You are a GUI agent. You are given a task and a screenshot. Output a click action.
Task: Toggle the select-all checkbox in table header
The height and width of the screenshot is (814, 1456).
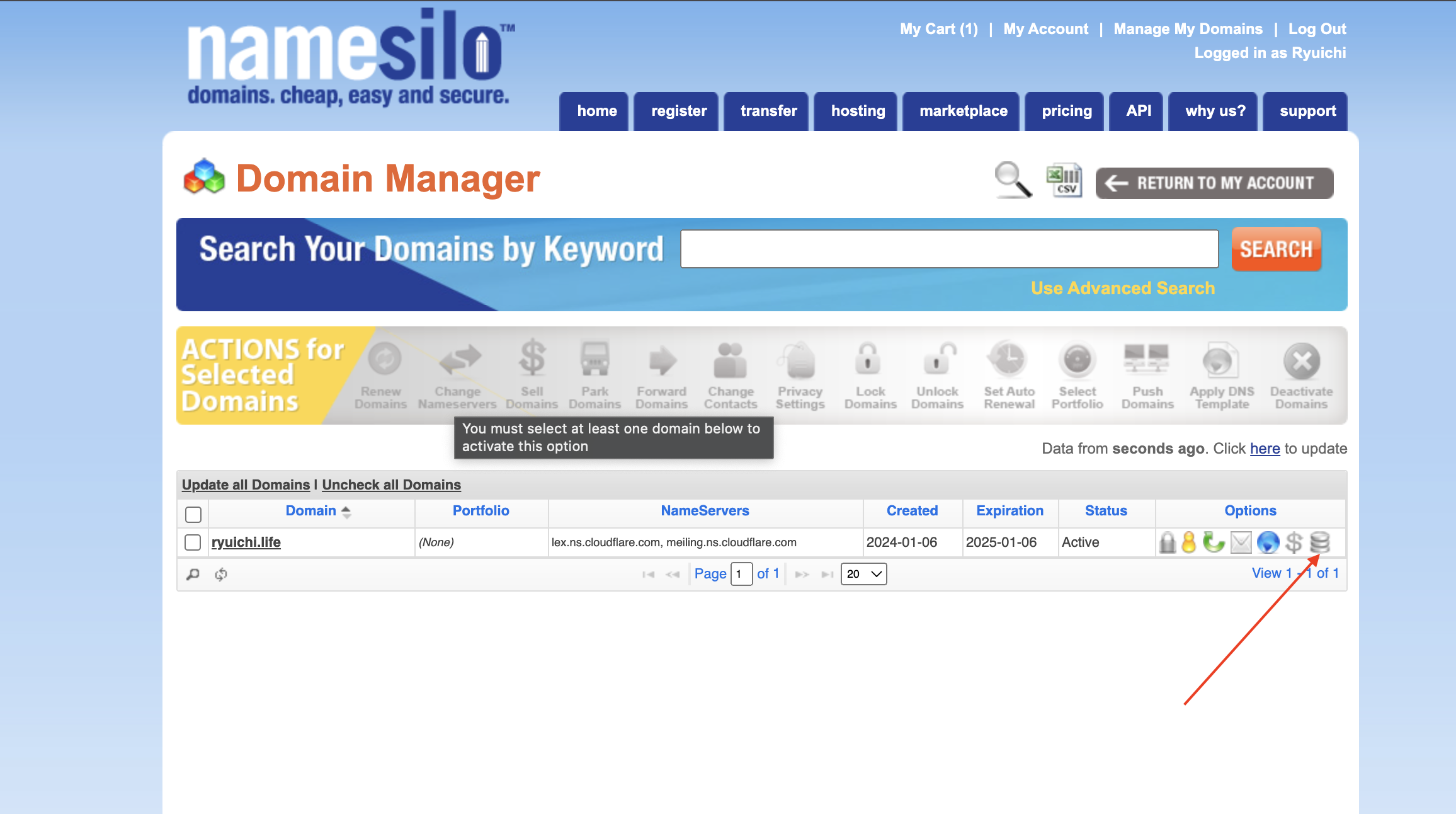(193, 514)
